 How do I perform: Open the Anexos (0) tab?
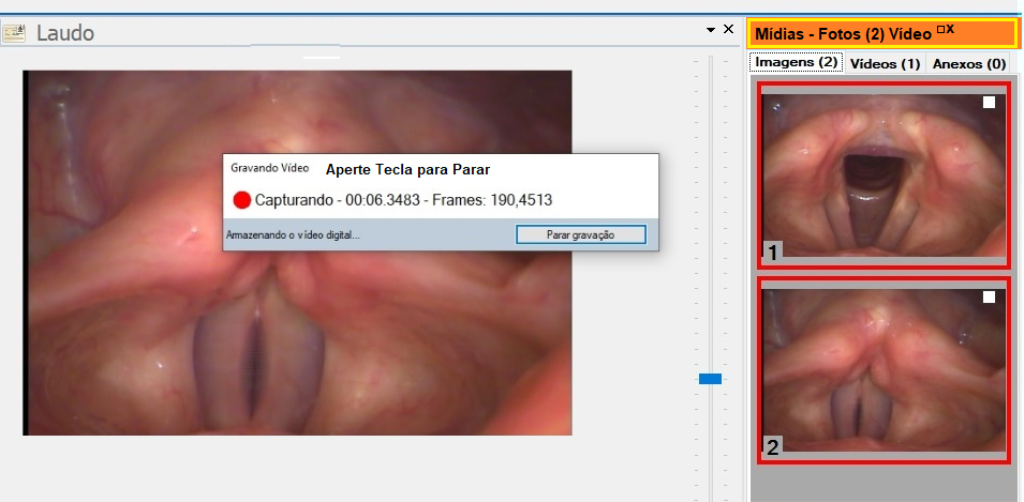(969, 64)
